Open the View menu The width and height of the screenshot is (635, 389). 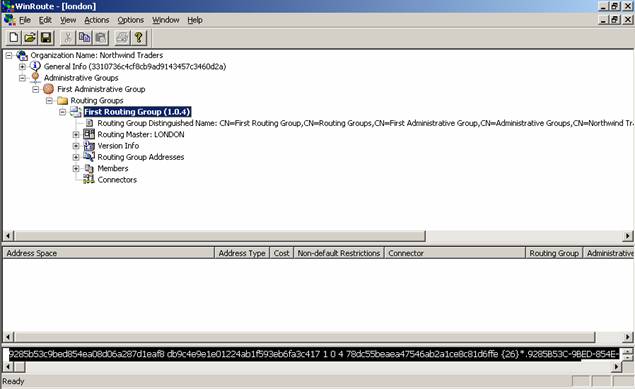coord(68,20)
